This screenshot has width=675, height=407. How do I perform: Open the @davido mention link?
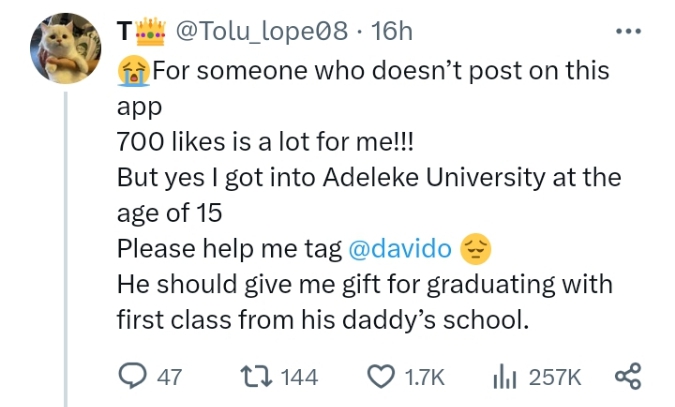point(397,247)
